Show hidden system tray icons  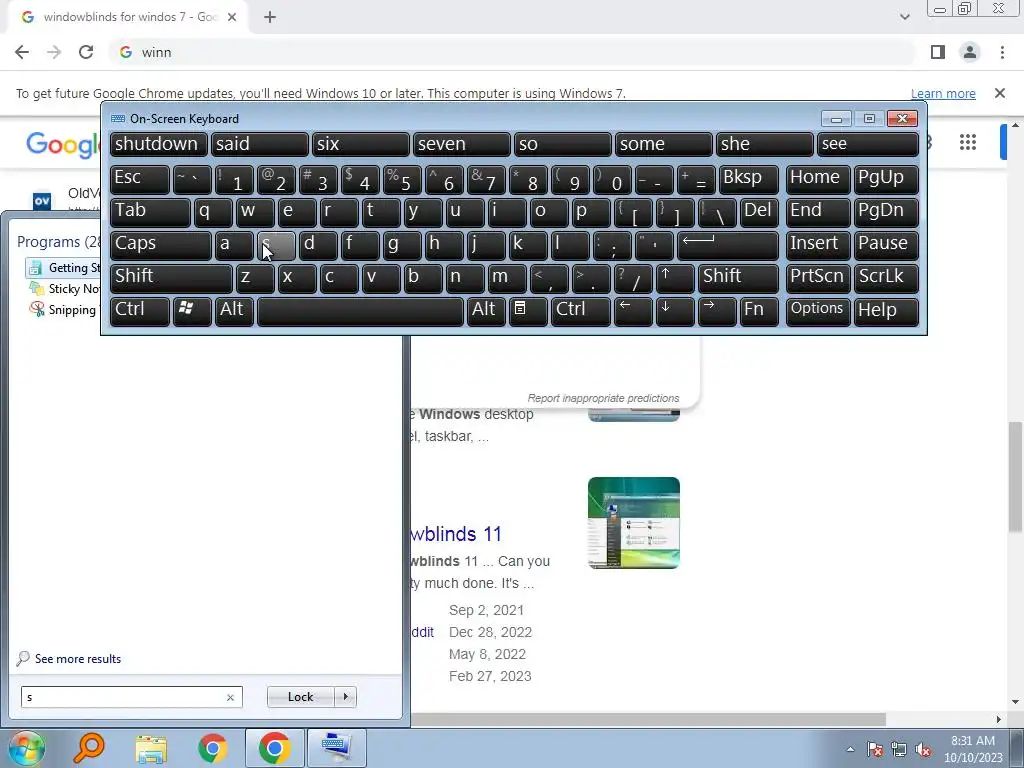(850, 749)
